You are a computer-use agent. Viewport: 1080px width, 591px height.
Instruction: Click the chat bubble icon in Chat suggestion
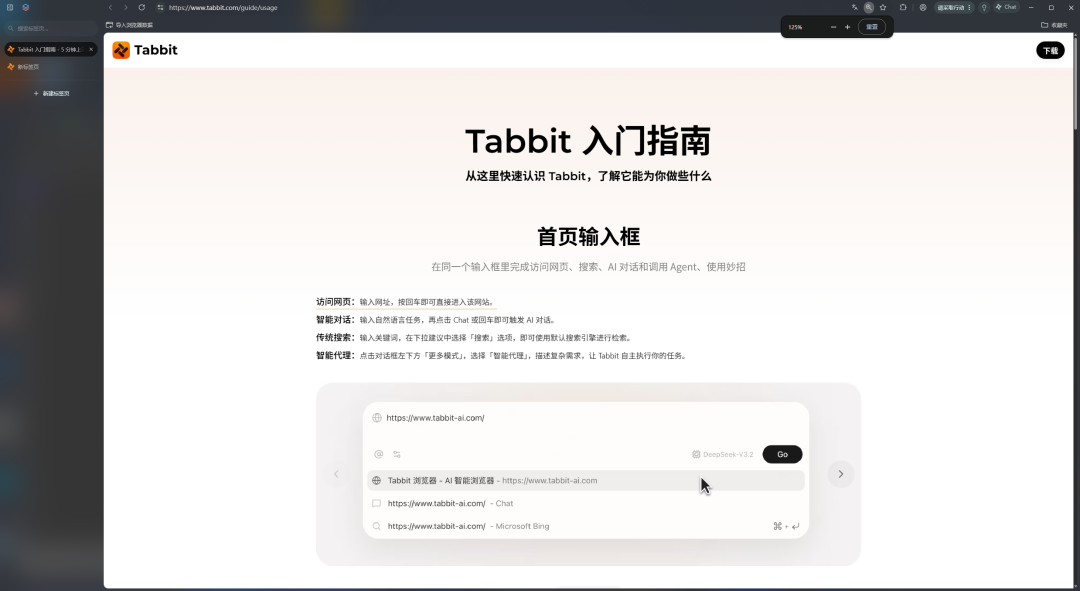click(x=376, y=504)
